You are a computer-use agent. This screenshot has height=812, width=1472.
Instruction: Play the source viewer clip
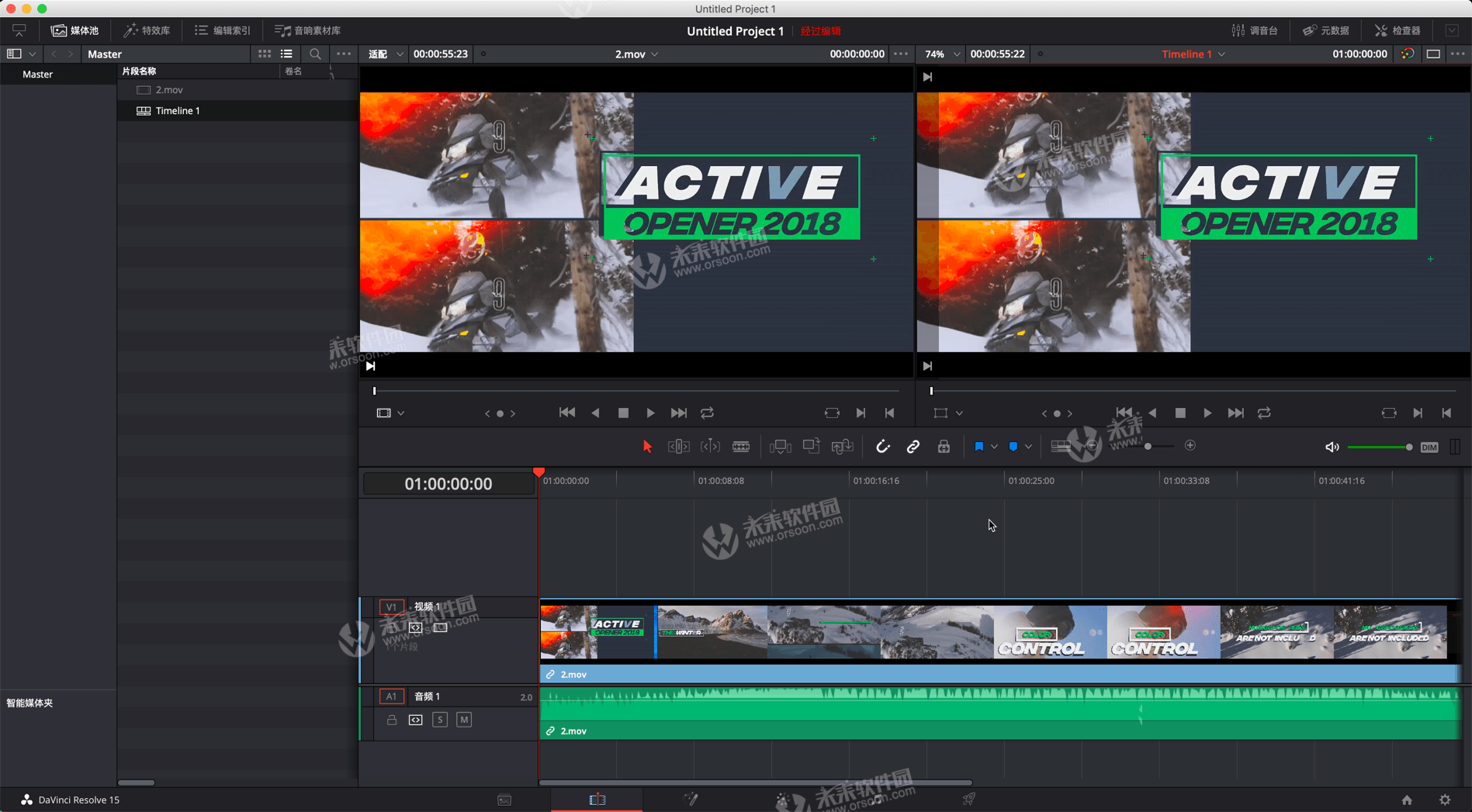(x=650, y=413)
